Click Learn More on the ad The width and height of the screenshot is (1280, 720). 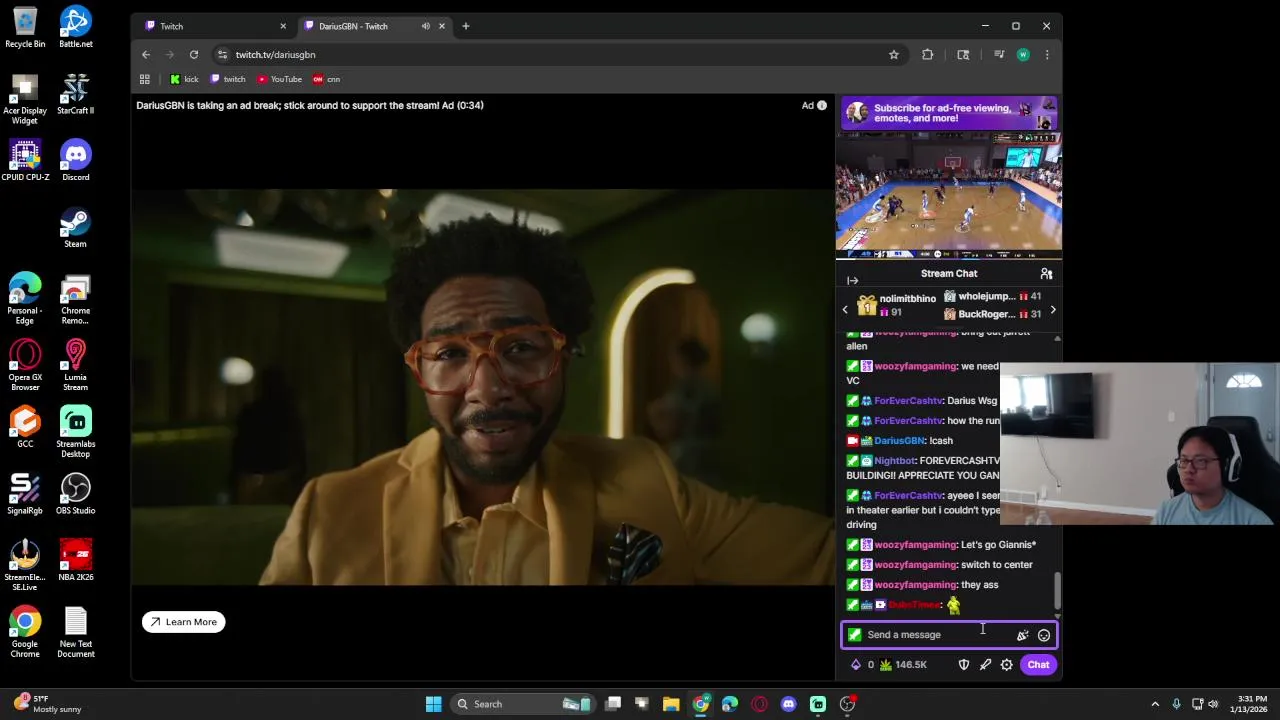point(183,622)
